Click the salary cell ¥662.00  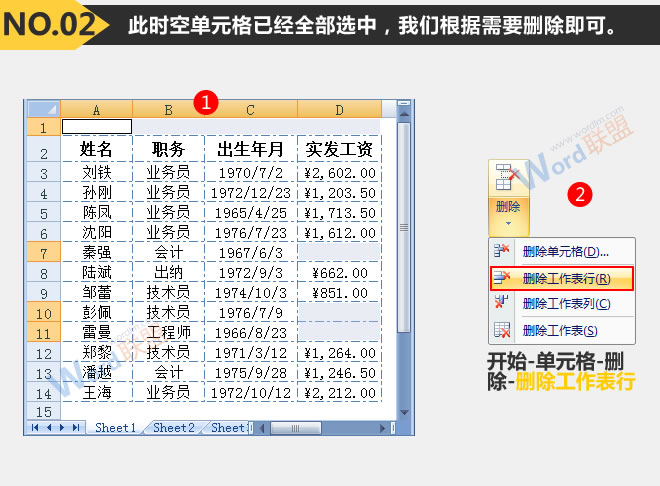point(339,273)
